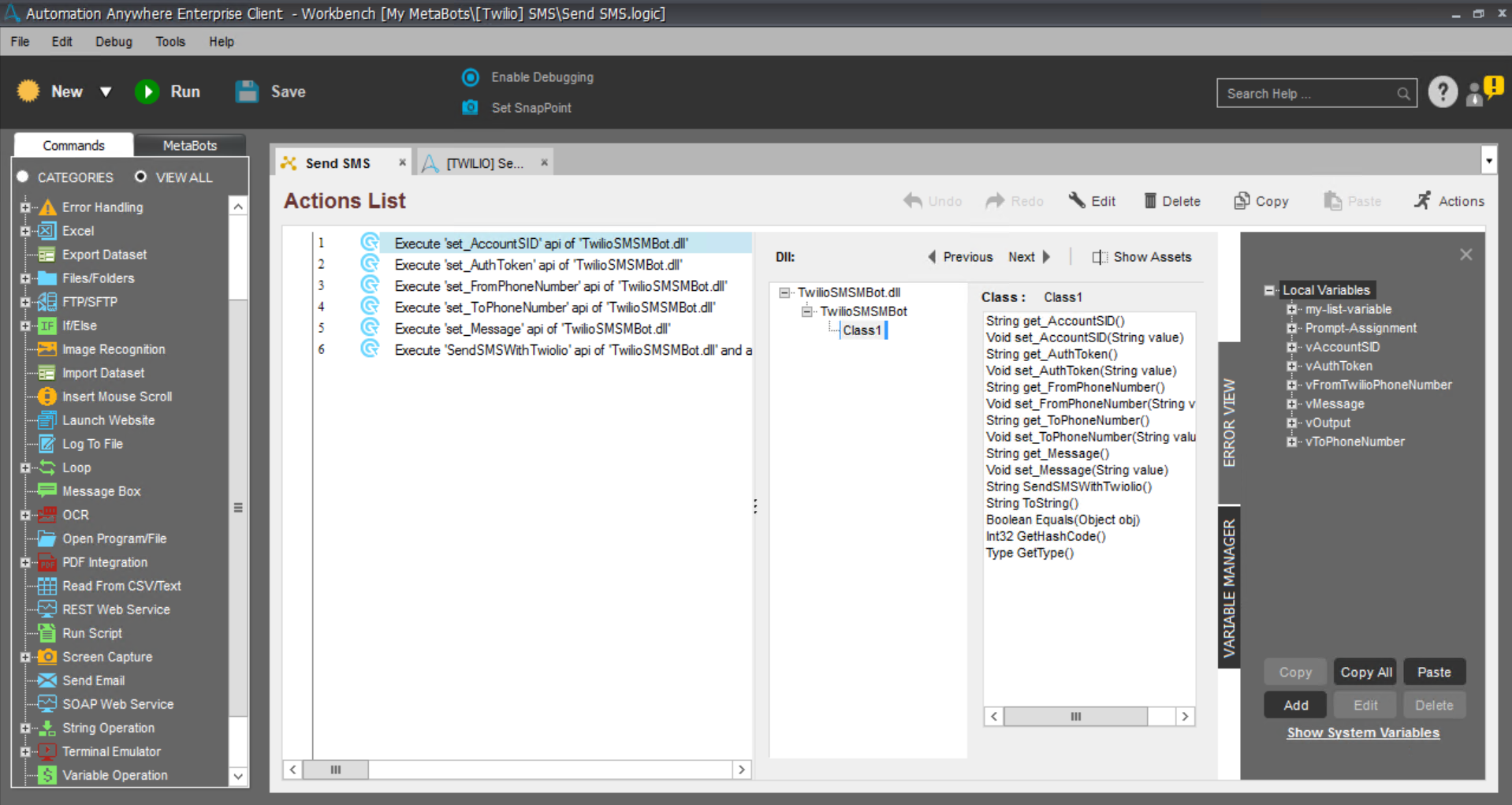Click the Send Email envelope icon
Viewport: 1512px width, 805px height.
(x=47, y=680)
